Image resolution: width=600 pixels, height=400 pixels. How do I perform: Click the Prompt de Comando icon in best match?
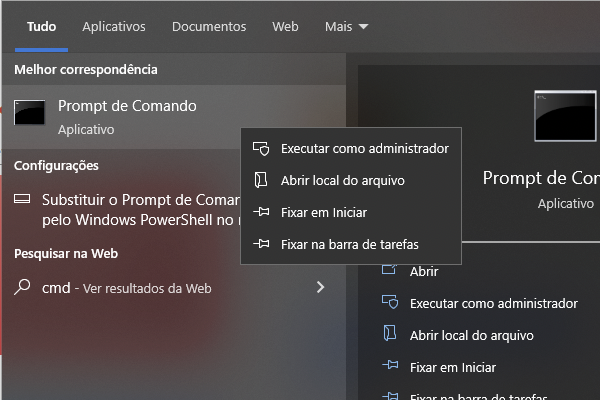click(29, 112)
